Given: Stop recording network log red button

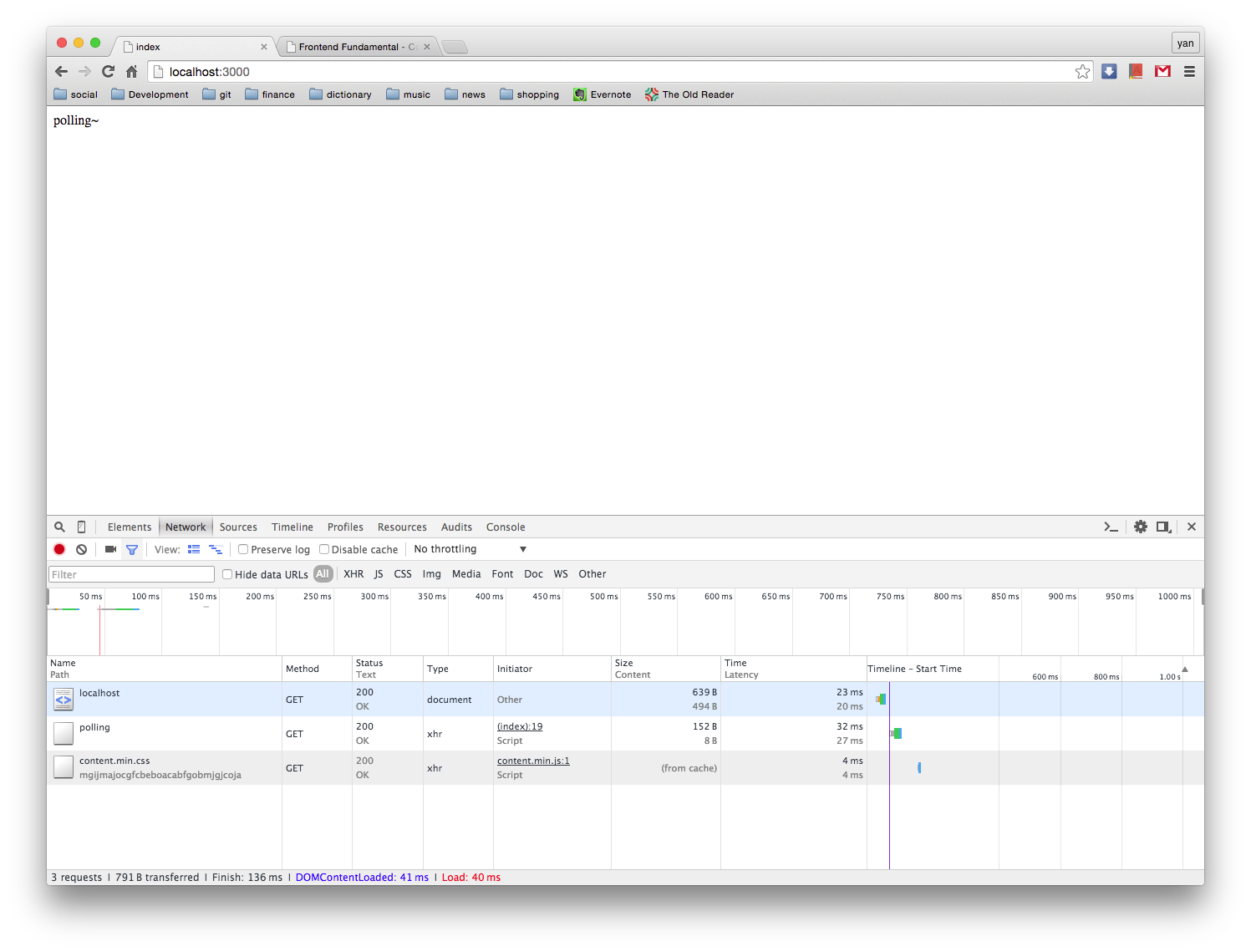Looking at the screenshot, I should [59, 549].
